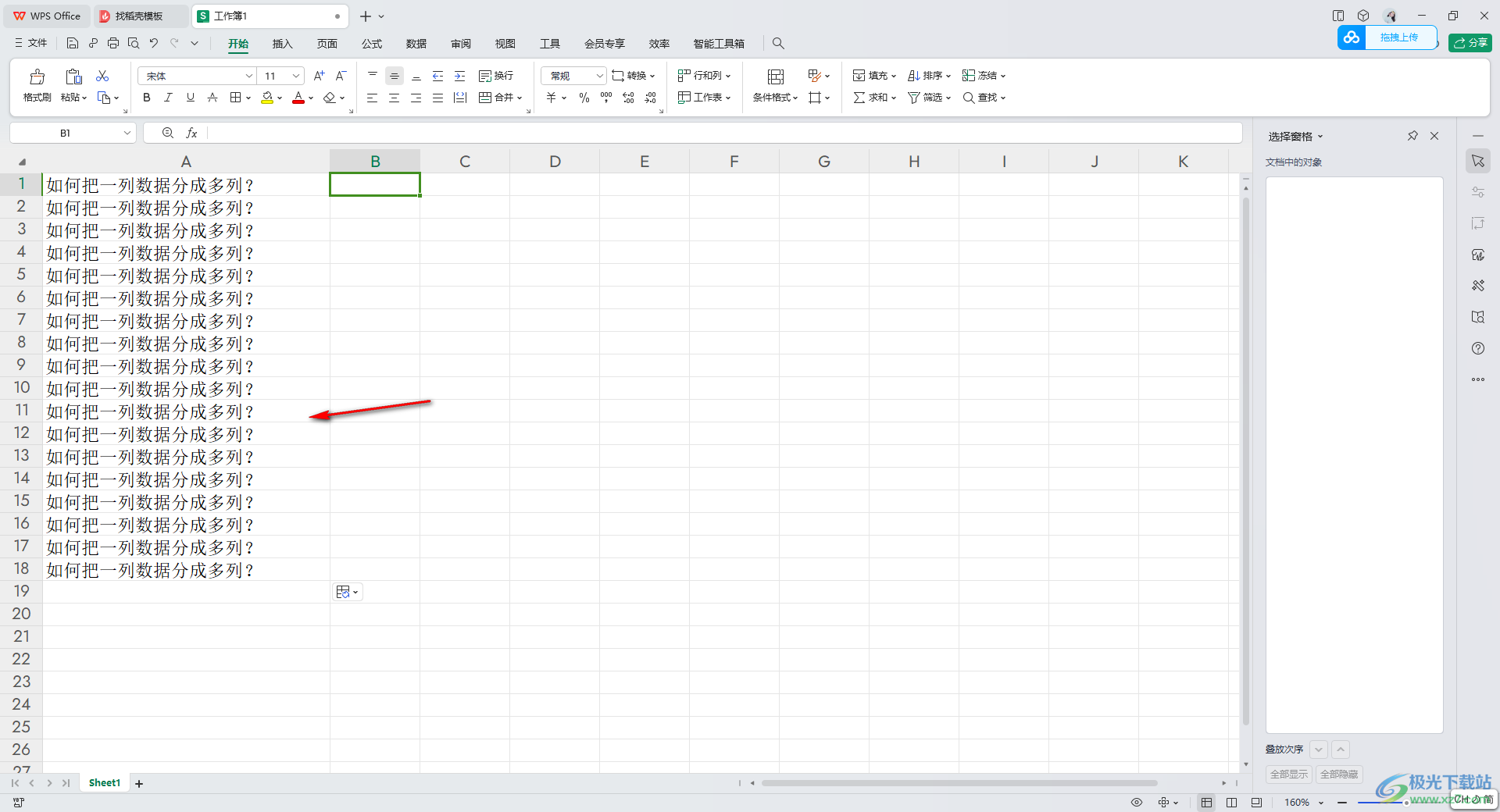Open the help question-mark icon in the sidebar

(x=1478, y=348)
